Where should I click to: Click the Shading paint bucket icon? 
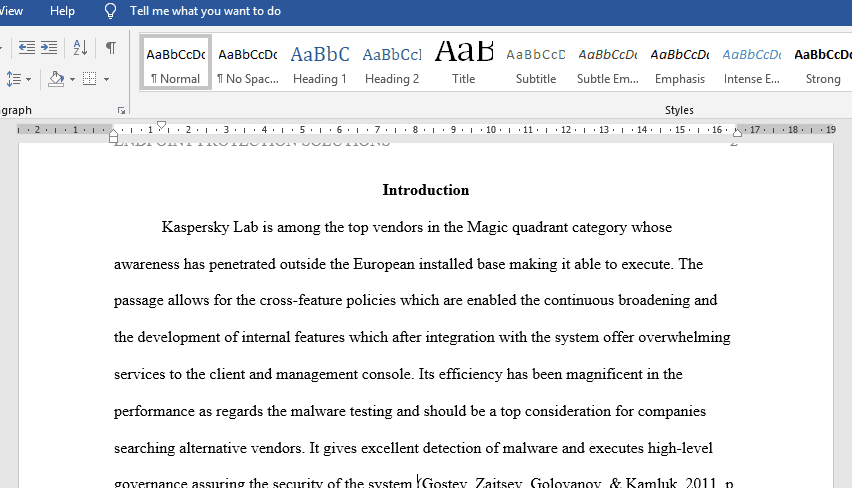[x=56, y=79]
